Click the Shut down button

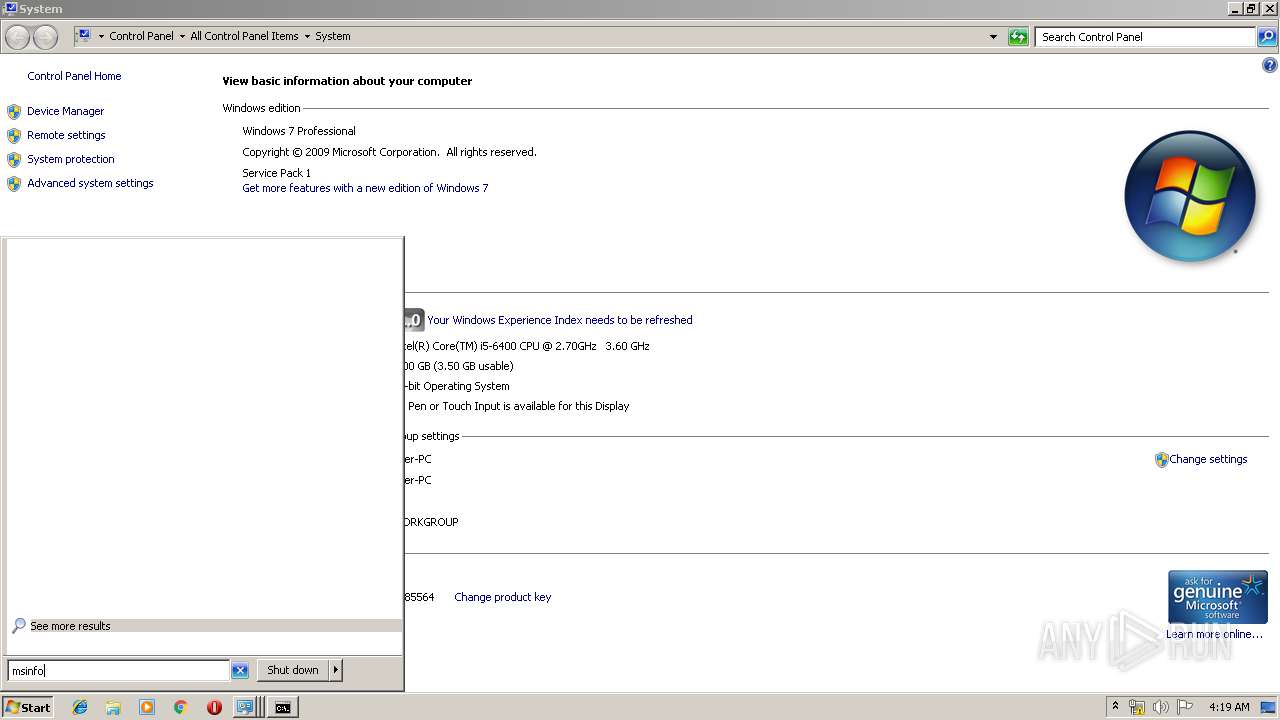click(x=293, y=670)
